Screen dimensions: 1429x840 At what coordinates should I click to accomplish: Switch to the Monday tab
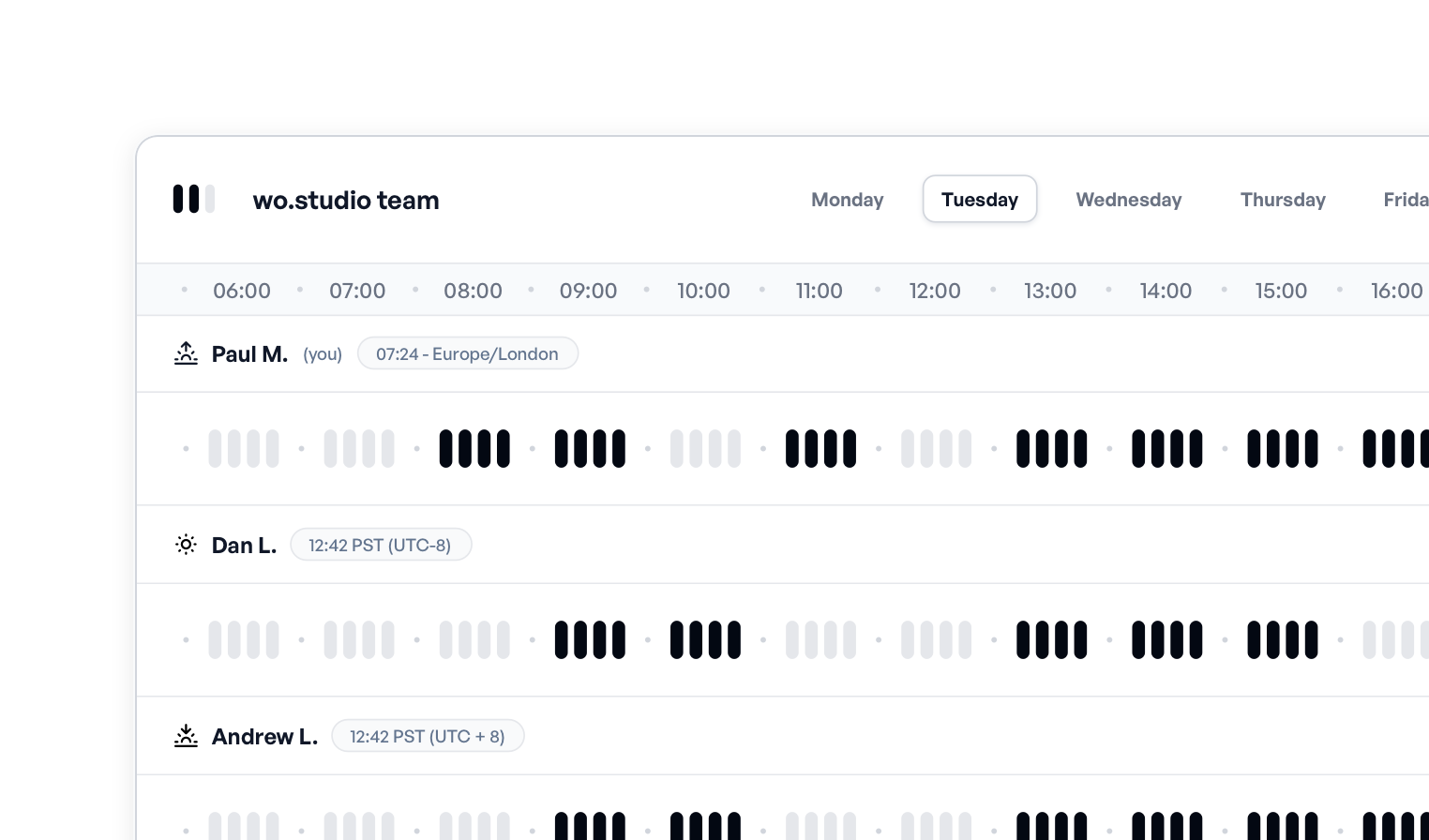[847, 200]
